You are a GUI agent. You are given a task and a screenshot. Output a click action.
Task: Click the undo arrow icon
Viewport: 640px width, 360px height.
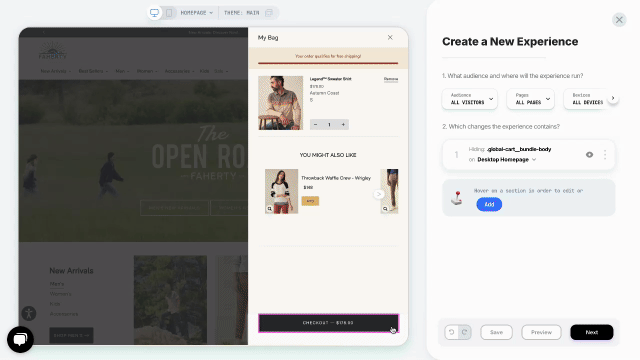click(x=451, y=332)
